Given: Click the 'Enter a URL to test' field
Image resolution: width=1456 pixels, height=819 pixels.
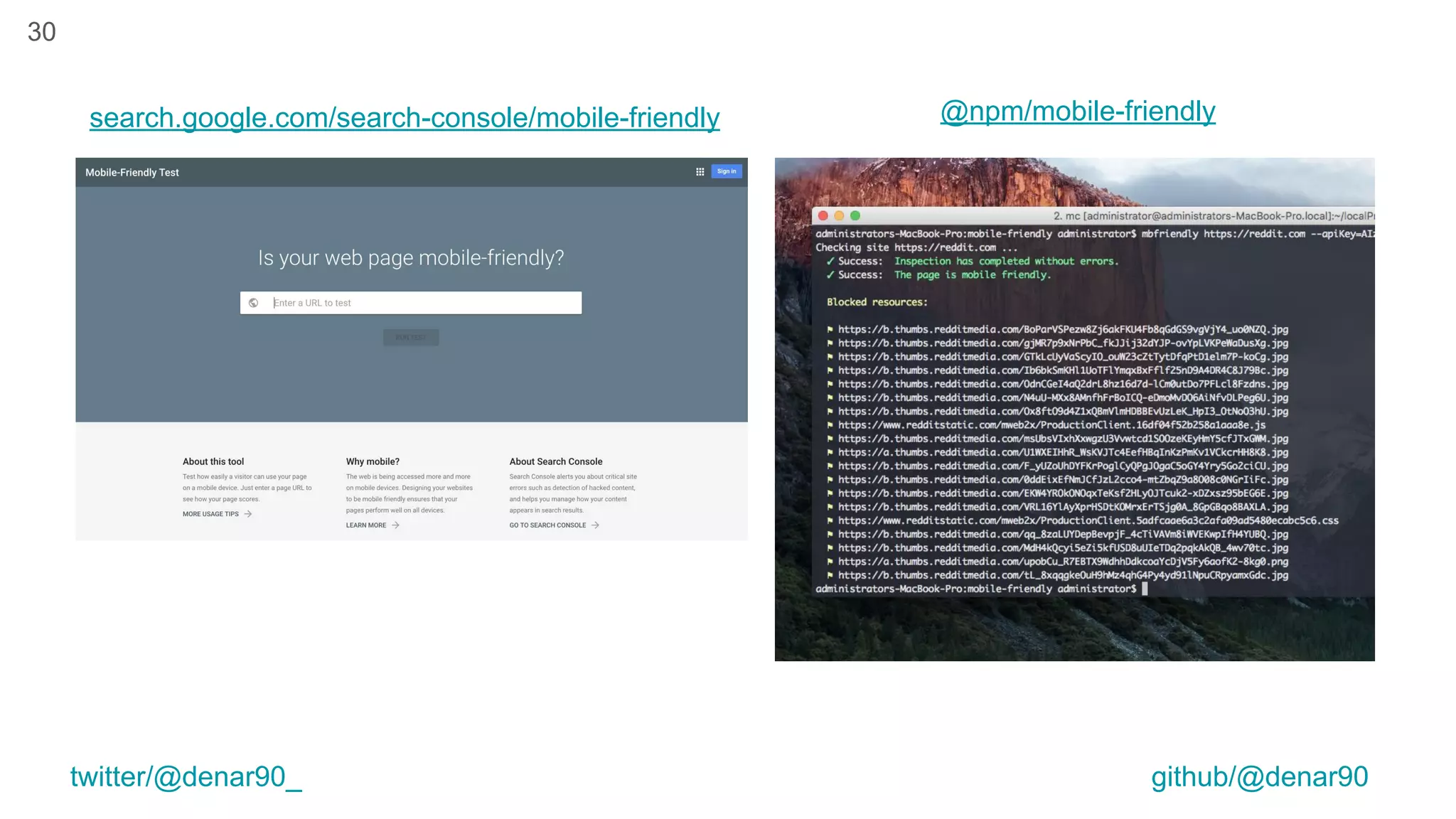Looking at the screenshot, I should [411, 303].
